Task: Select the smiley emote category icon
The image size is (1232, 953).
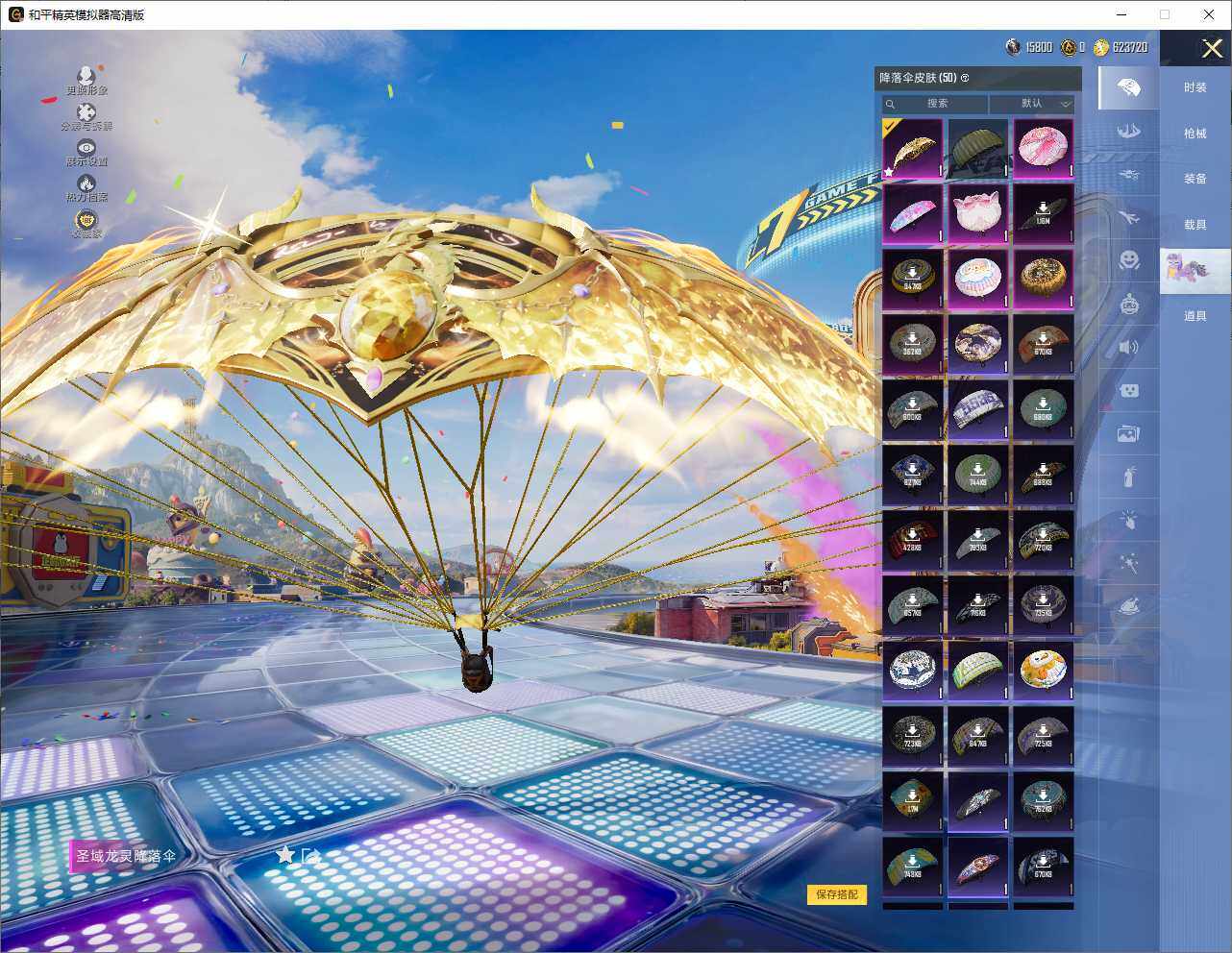Action: [x=1129, y=259]
